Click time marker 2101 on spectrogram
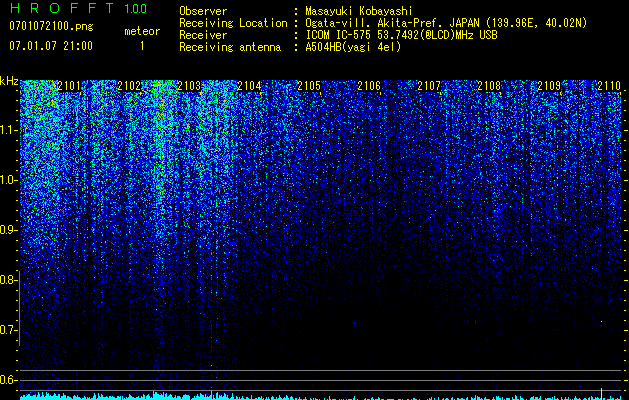 click(69, 86)
